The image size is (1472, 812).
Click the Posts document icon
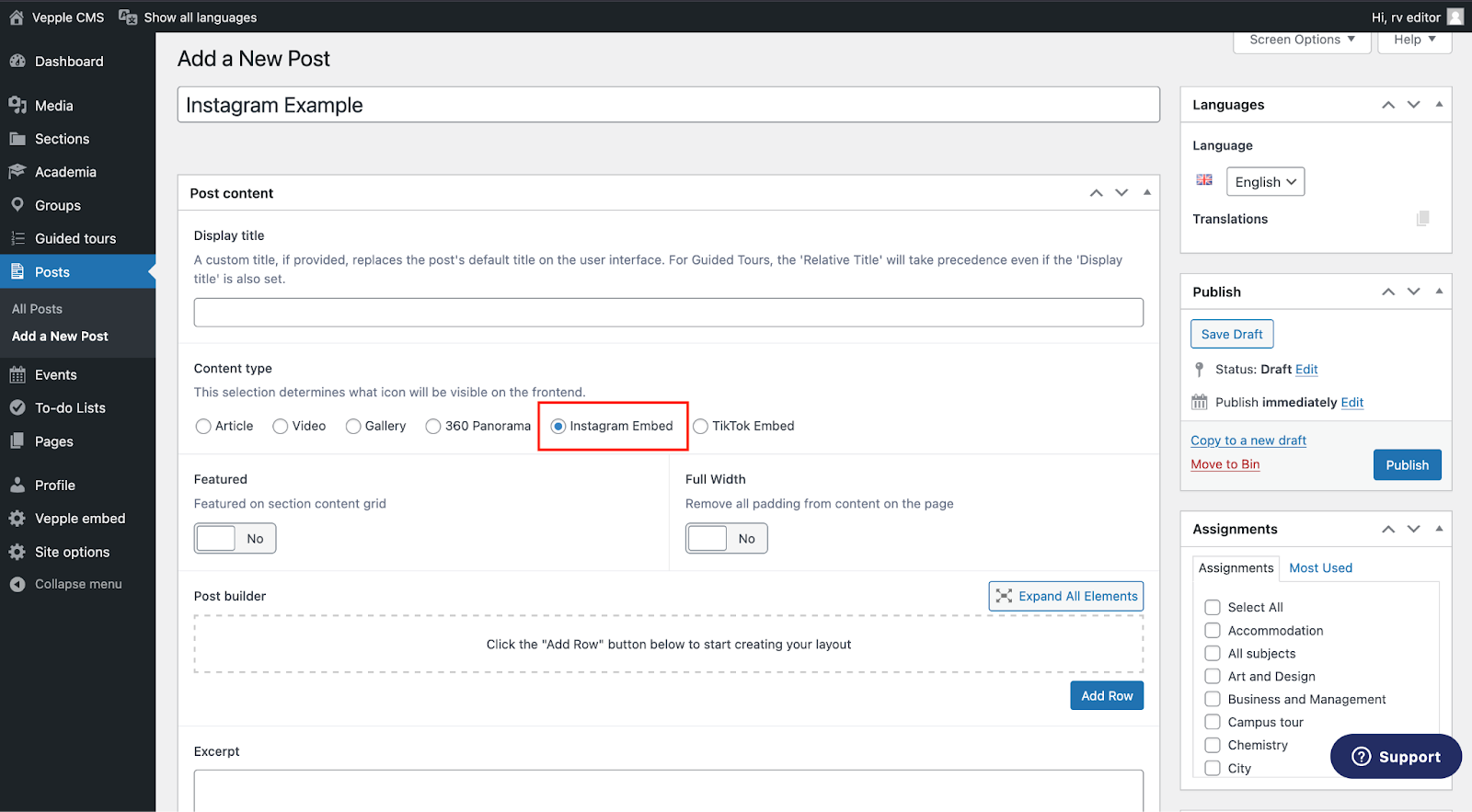(17, 271)
